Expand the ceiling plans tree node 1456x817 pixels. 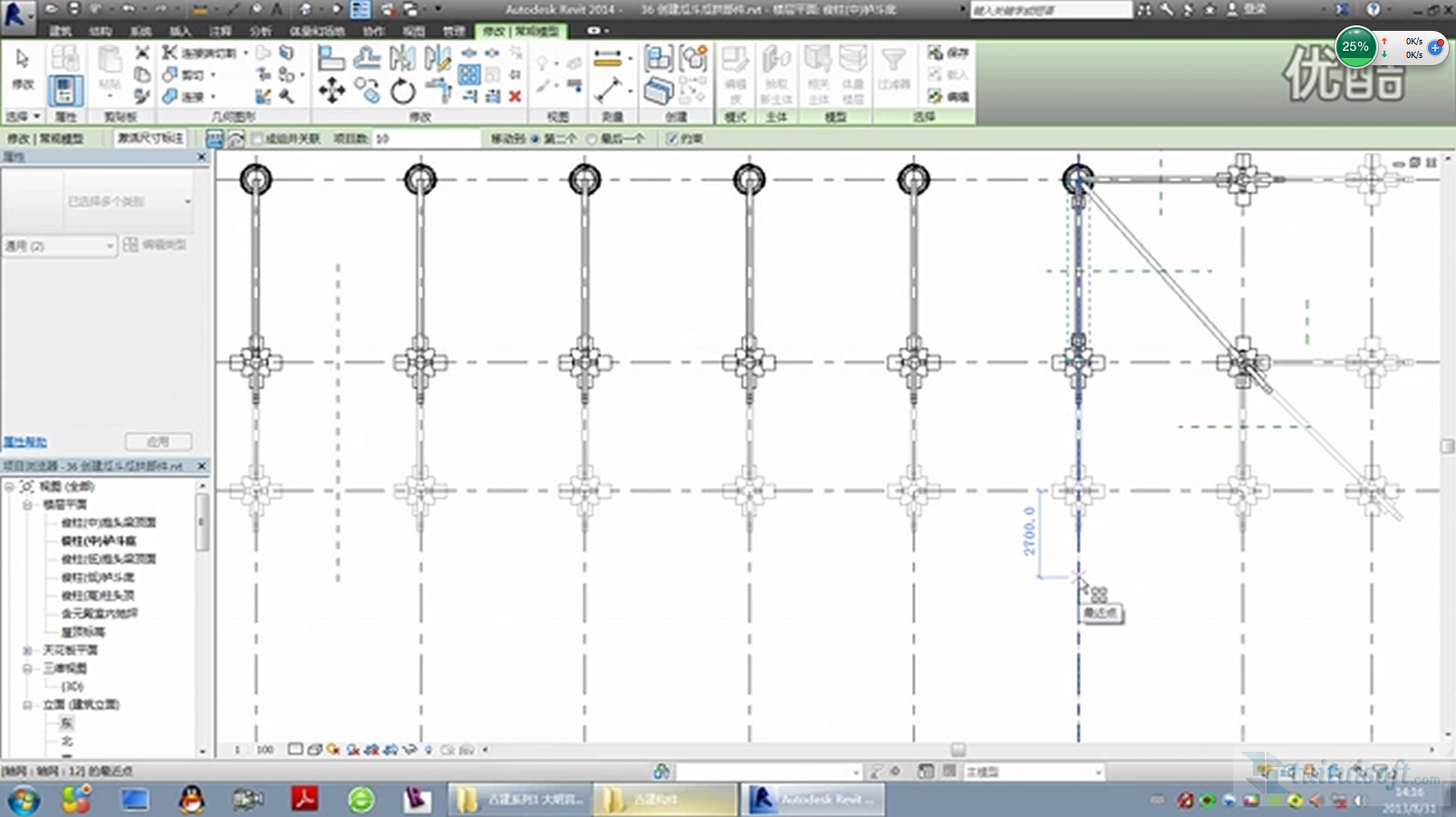(27, 650)
